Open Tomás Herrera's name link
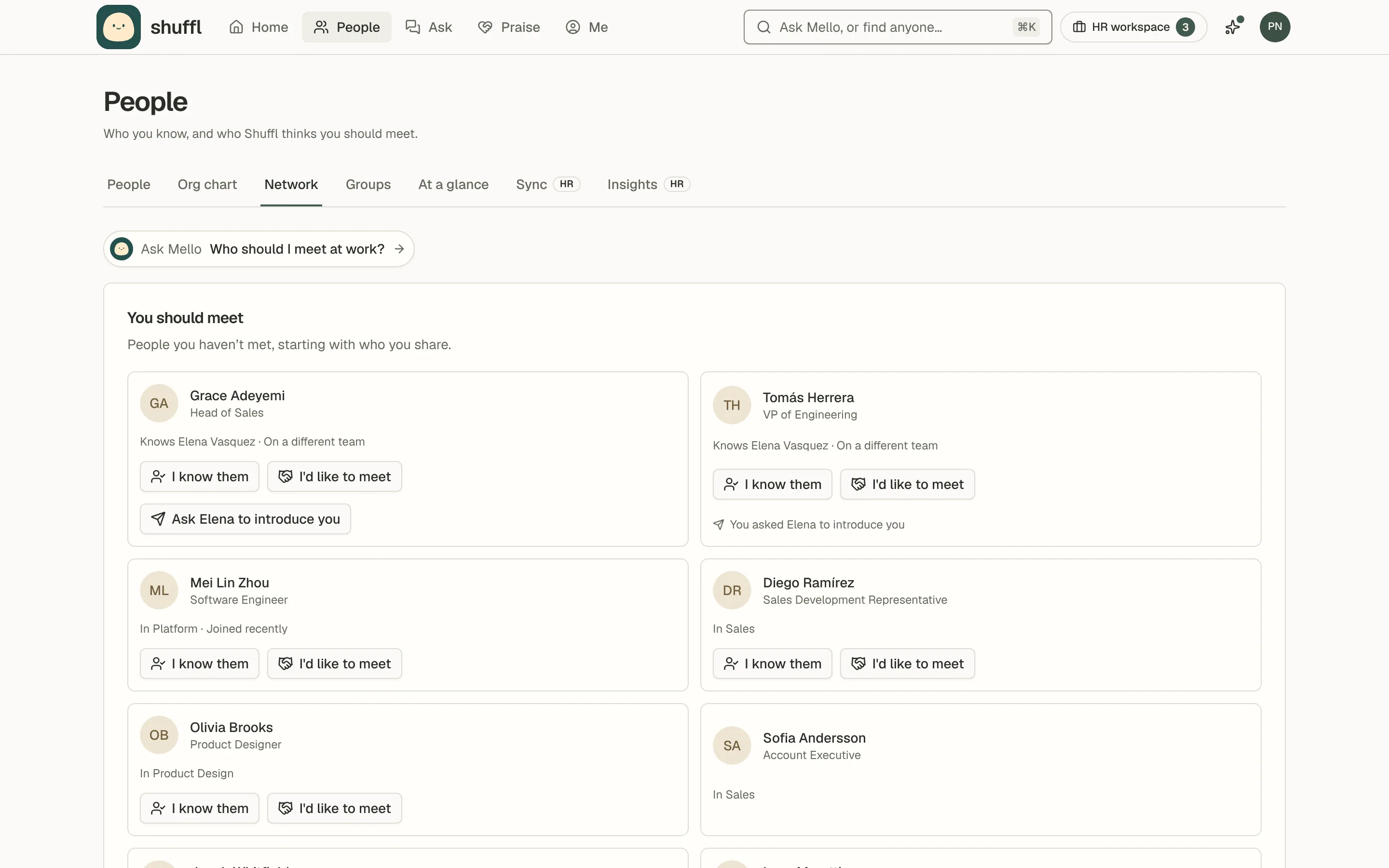Viewport: 1389px width, 868px height. point(808,397)
